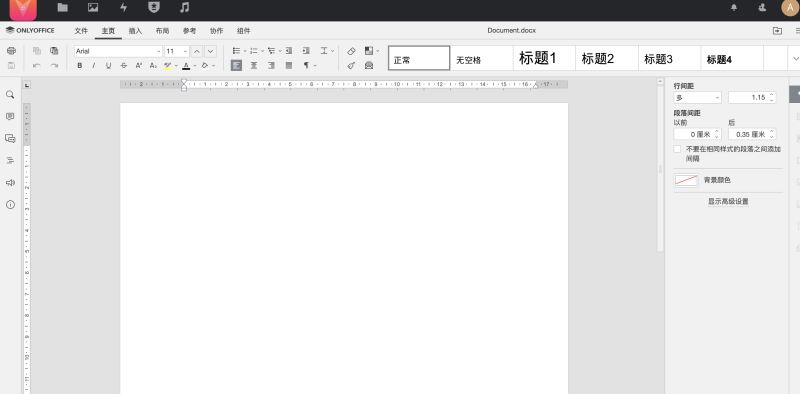Open the background color swatch

(x=686, y=180)
